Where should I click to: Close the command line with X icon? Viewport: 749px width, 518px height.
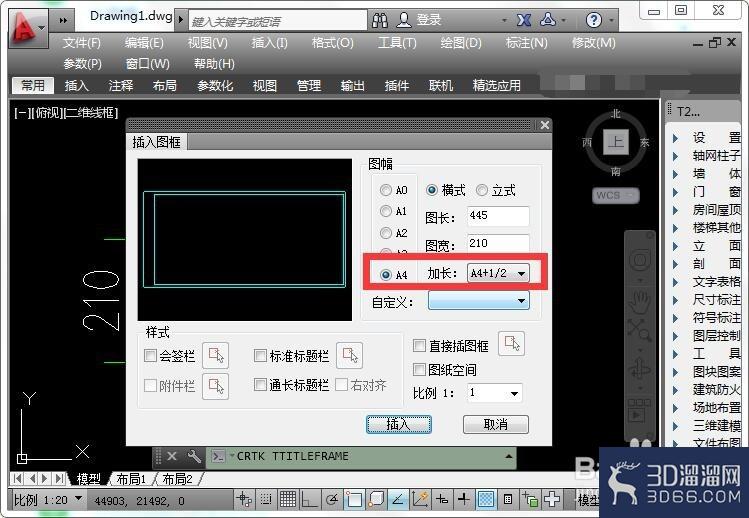(x=172, y=456)
